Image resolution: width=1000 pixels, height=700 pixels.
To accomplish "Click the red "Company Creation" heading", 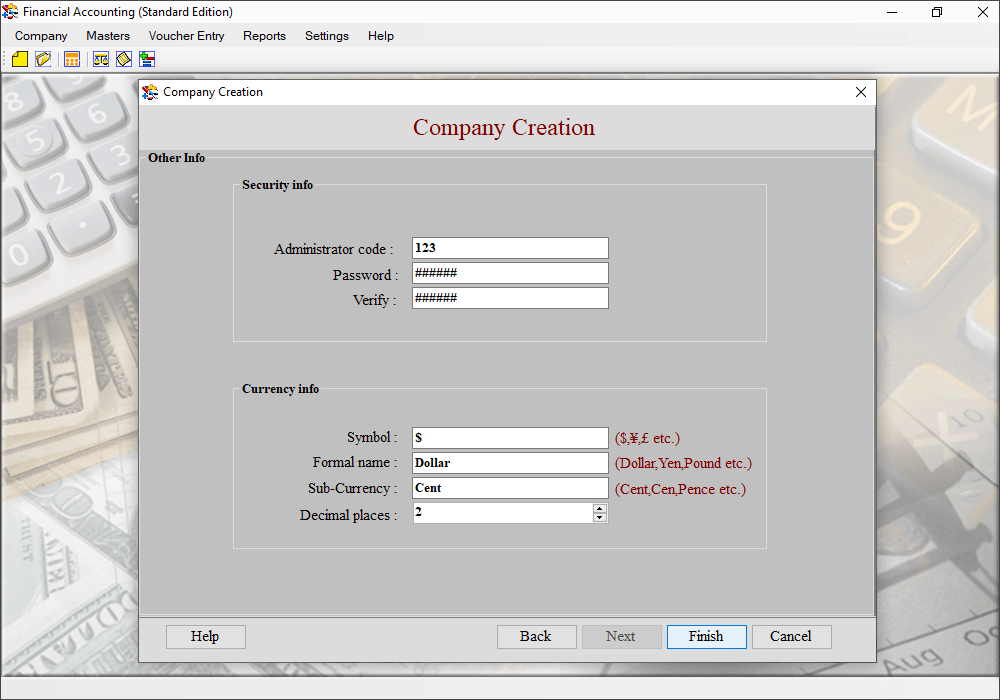I will (x=504, y=128).
